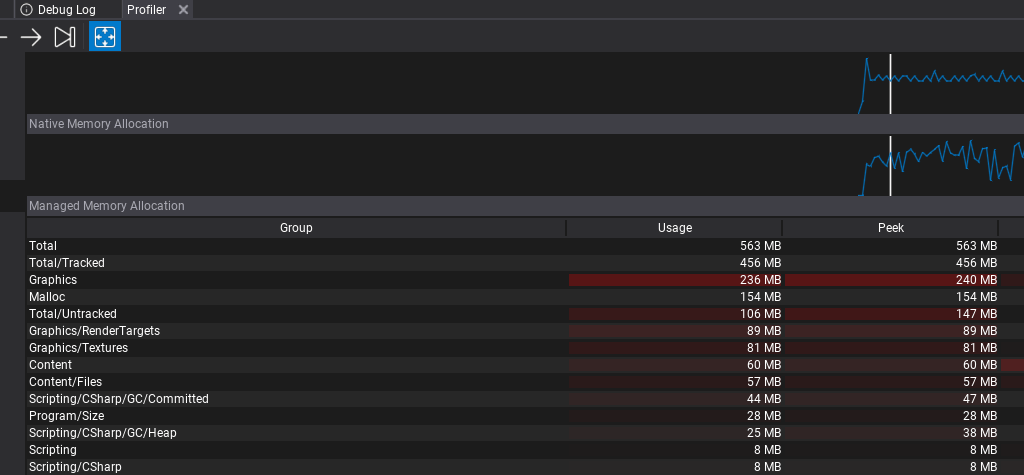Click the 154 MB Malloc usage cell
This screenshot has width=1024, height=475.
(675, 297)
